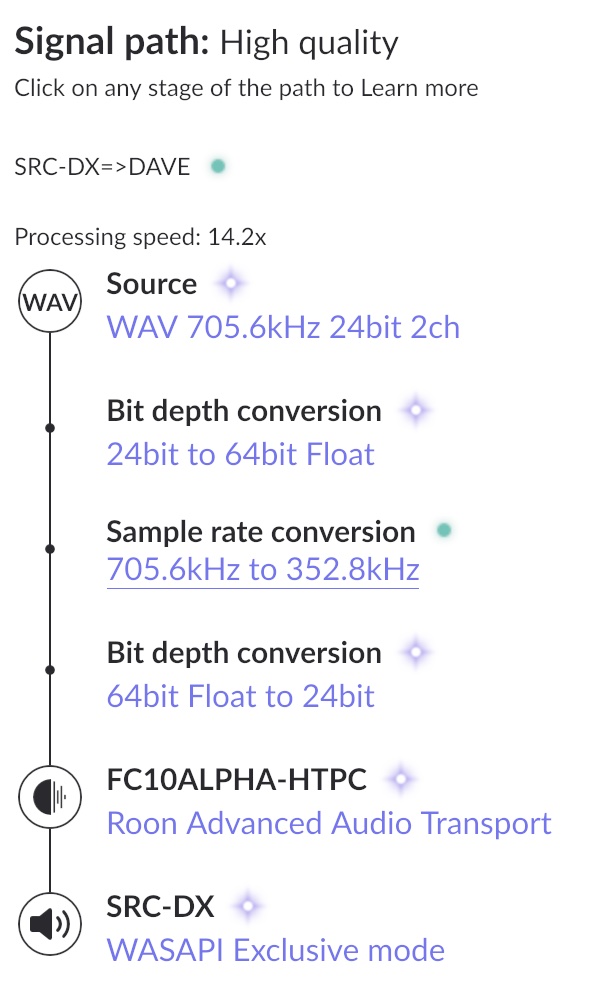Click the SRC-DX=>DAVE zone name

[100, 165]
